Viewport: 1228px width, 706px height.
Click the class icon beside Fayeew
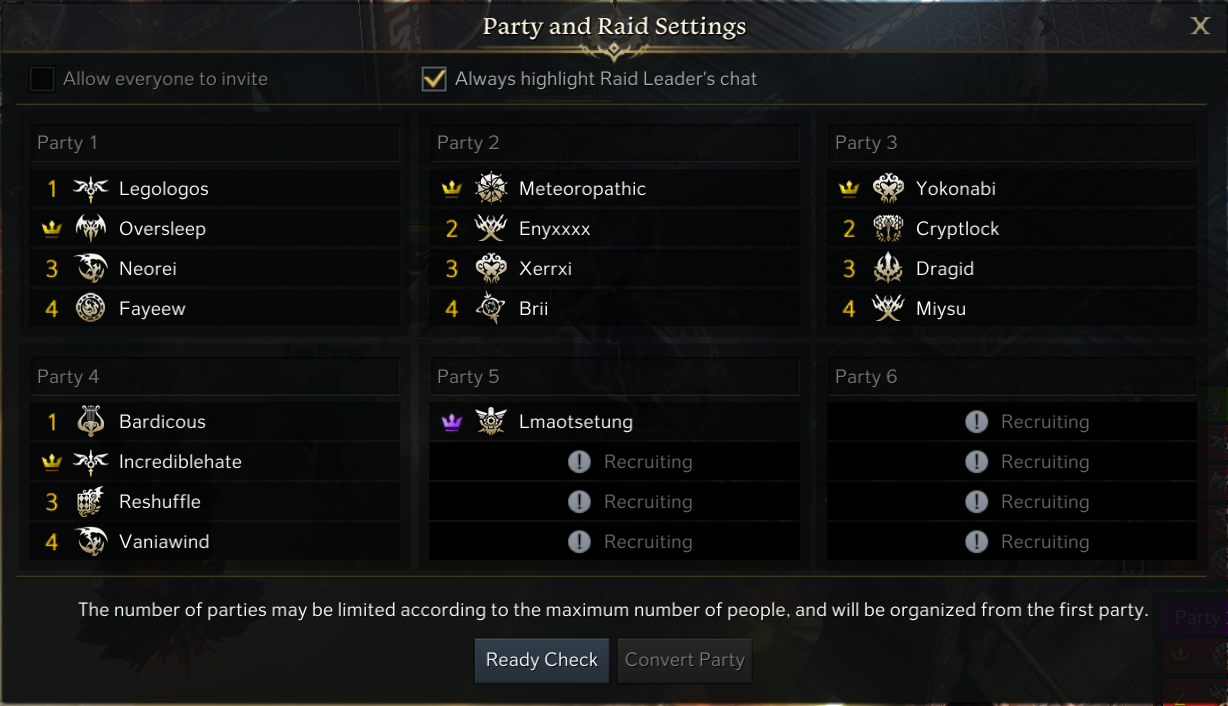pos(91,309)
